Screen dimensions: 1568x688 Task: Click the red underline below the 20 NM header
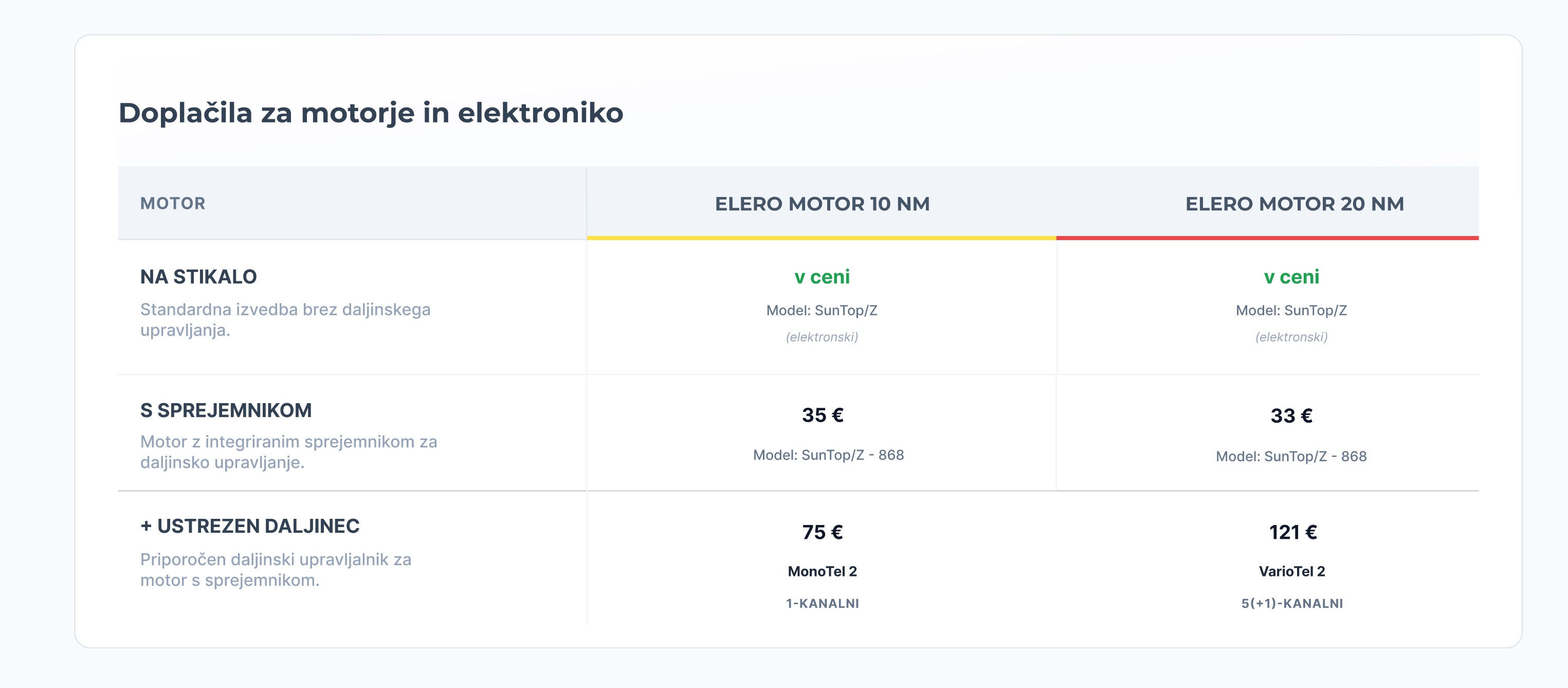1267,238
